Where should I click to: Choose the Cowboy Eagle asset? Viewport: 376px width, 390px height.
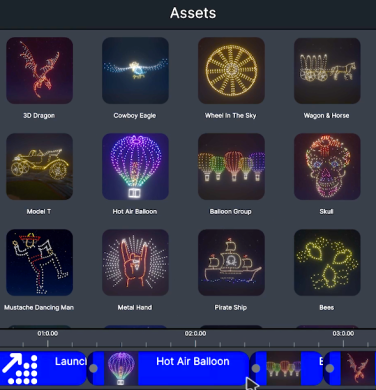135,70
